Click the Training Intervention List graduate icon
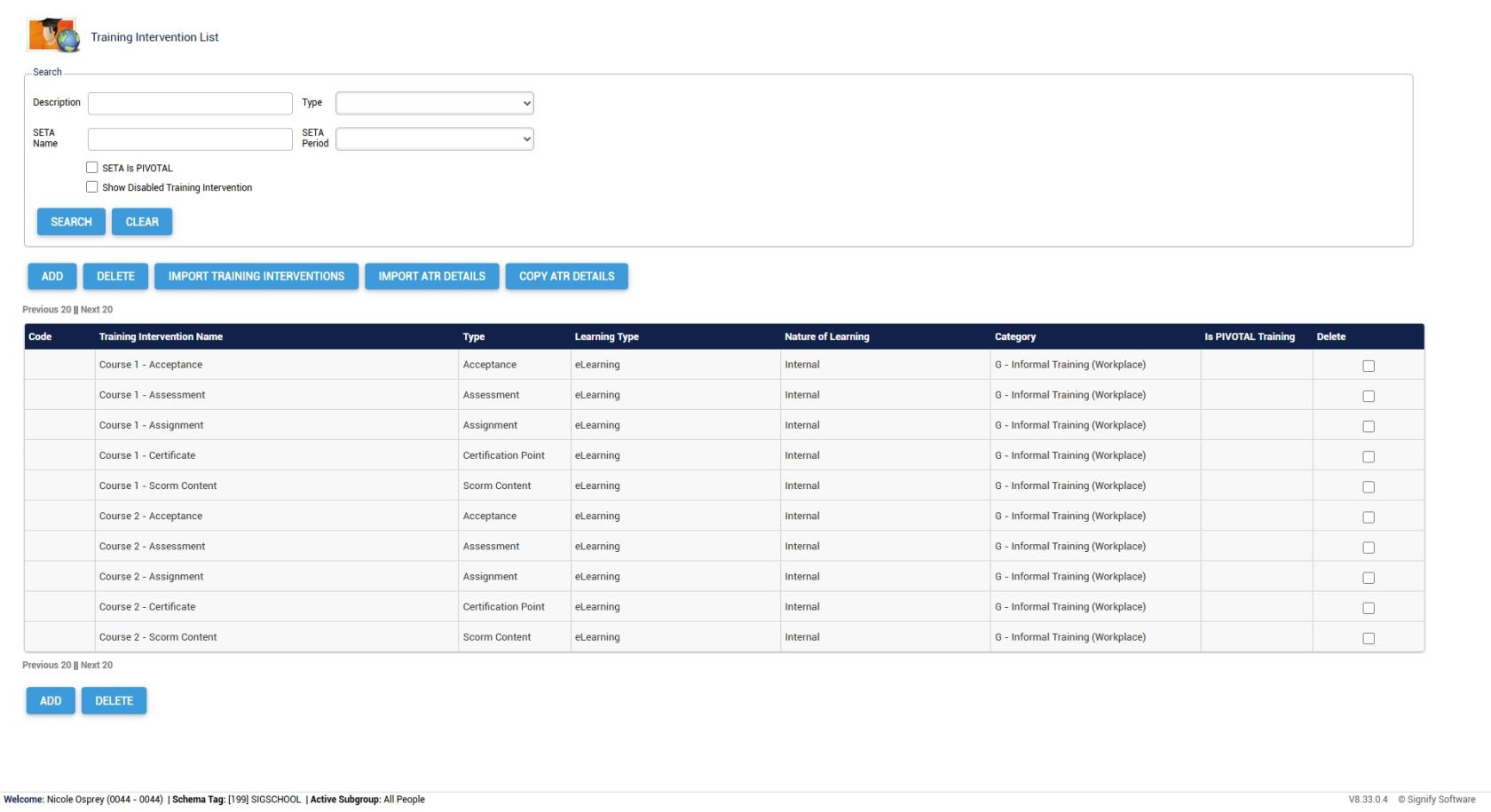This screenshot has height=812, width=1491. coord(53,36)
